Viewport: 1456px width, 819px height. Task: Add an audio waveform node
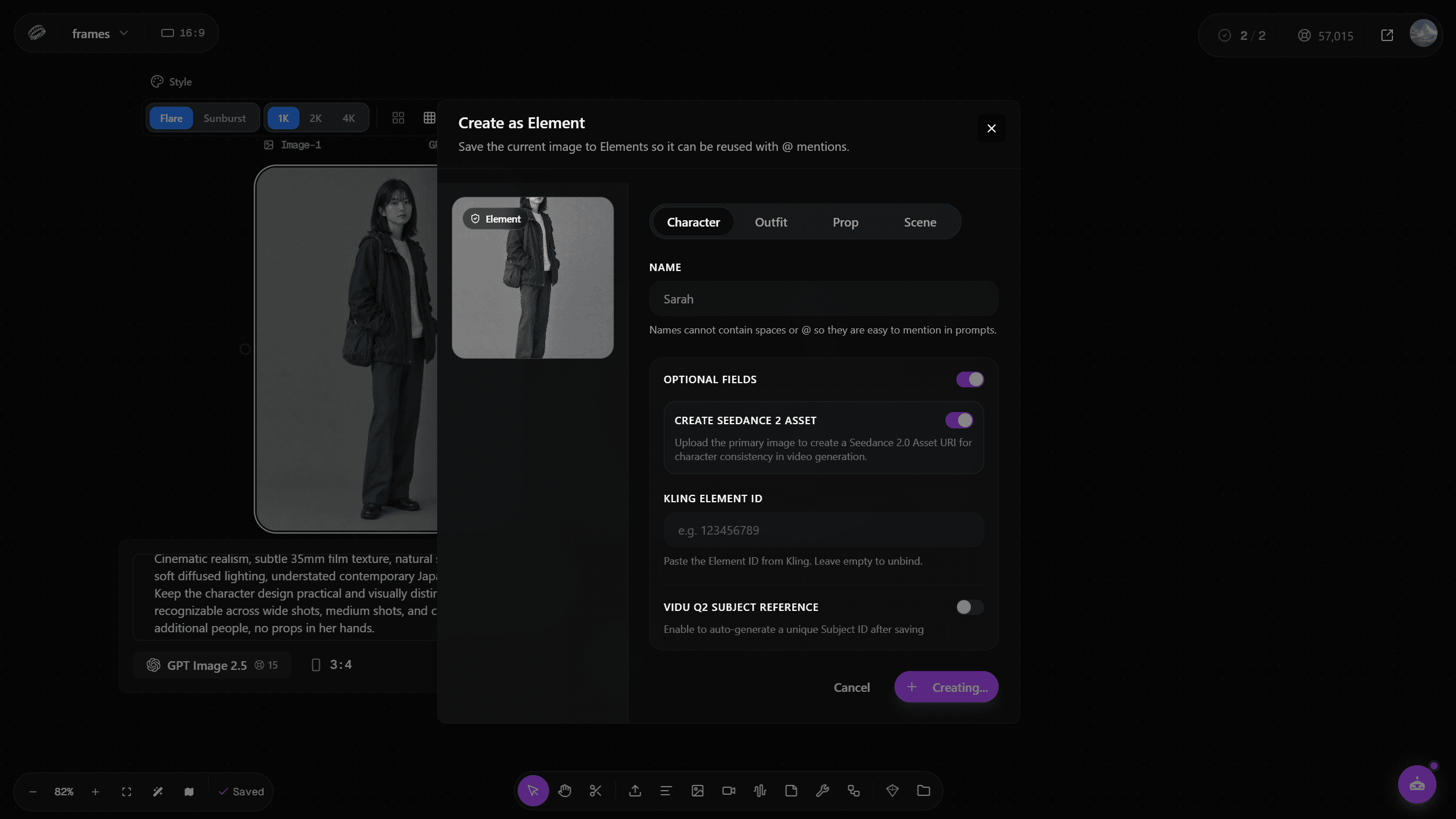point(760,790)
